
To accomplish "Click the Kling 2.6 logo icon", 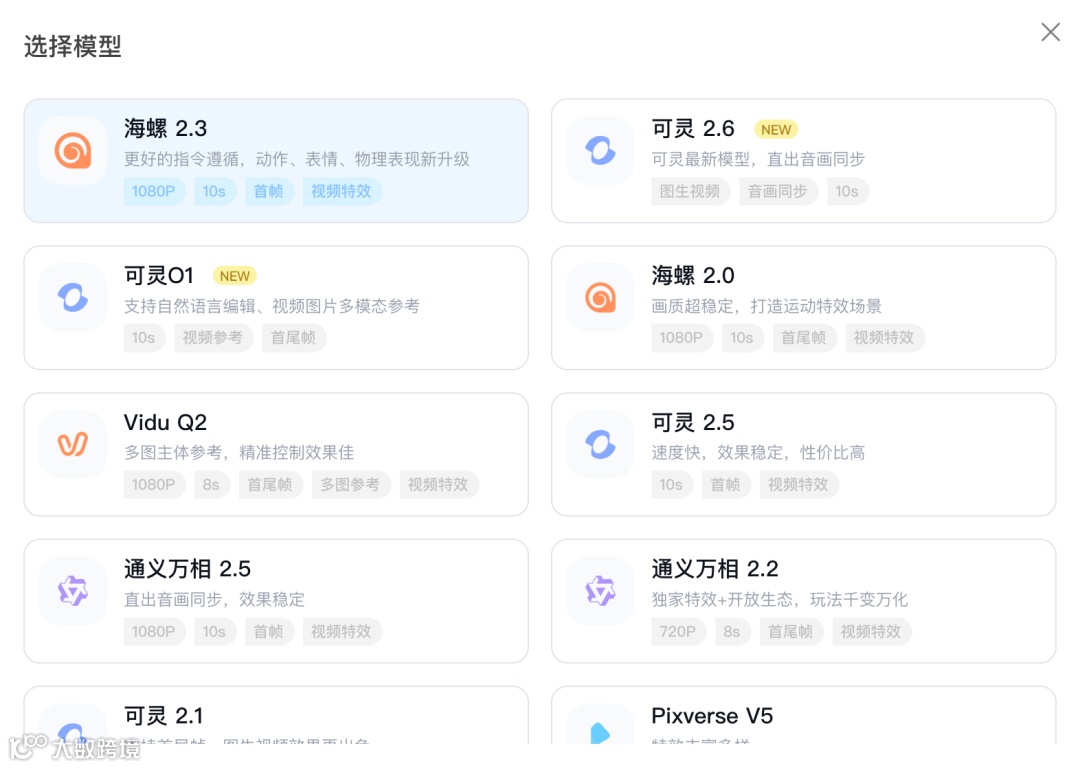I will 601,150.
